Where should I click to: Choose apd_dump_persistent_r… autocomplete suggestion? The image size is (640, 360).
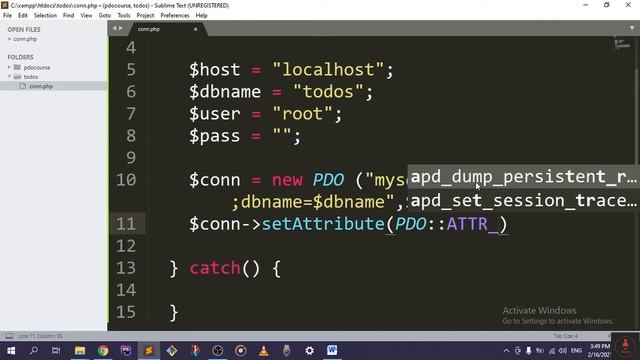523,177
